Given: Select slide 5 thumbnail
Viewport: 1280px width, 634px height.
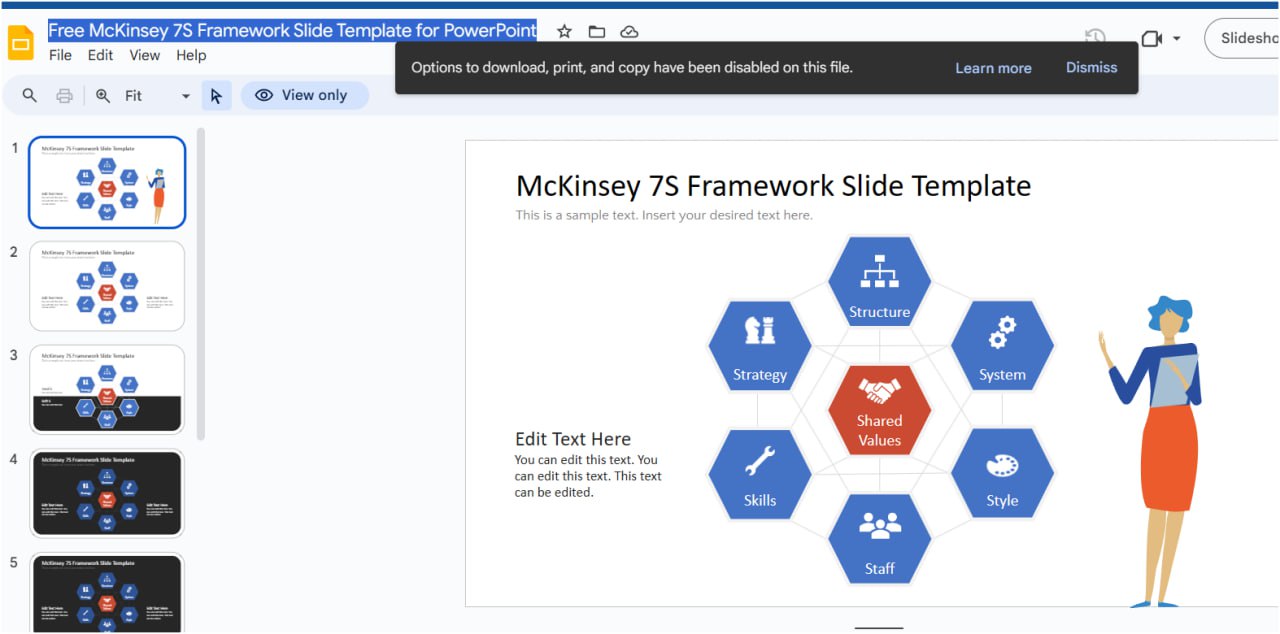Looking at the screenshot, I should pos(107,593).
